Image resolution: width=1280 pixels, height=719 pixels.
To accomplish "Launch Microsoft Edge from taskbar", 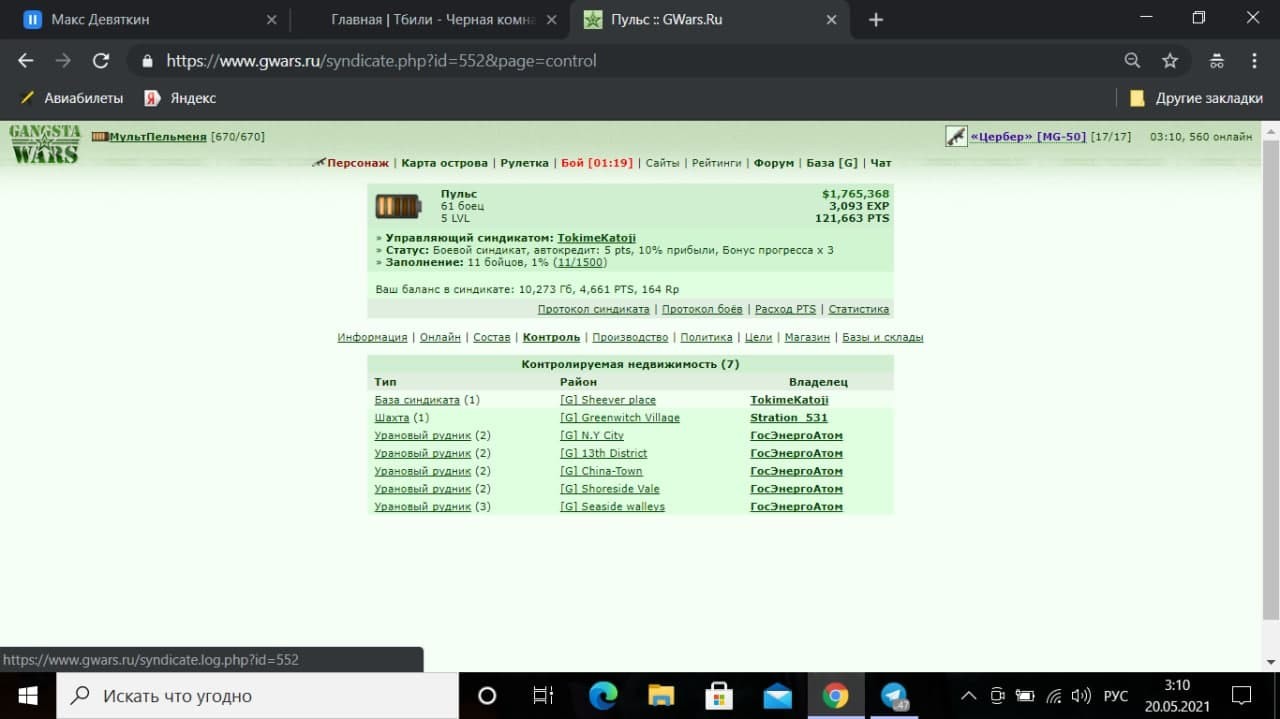I will pos(603,696).
